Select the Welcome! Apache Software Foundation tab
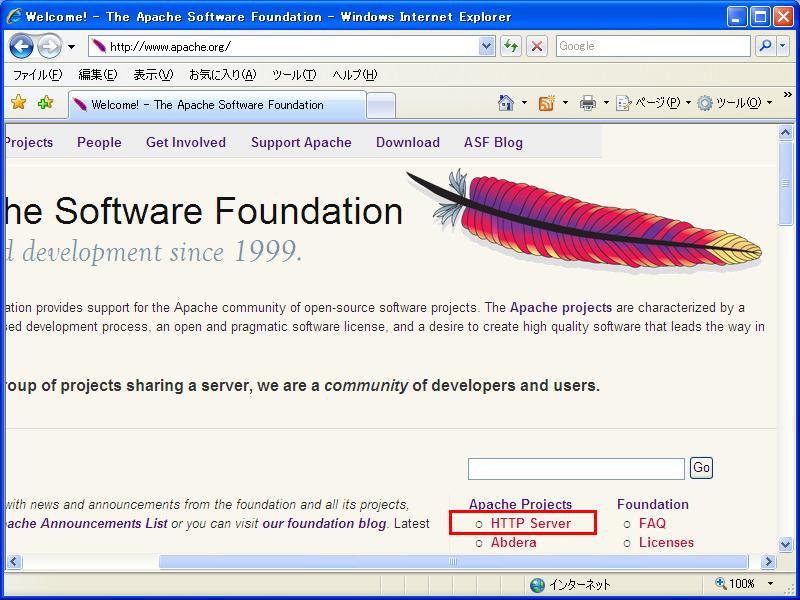 coord(217,105)
